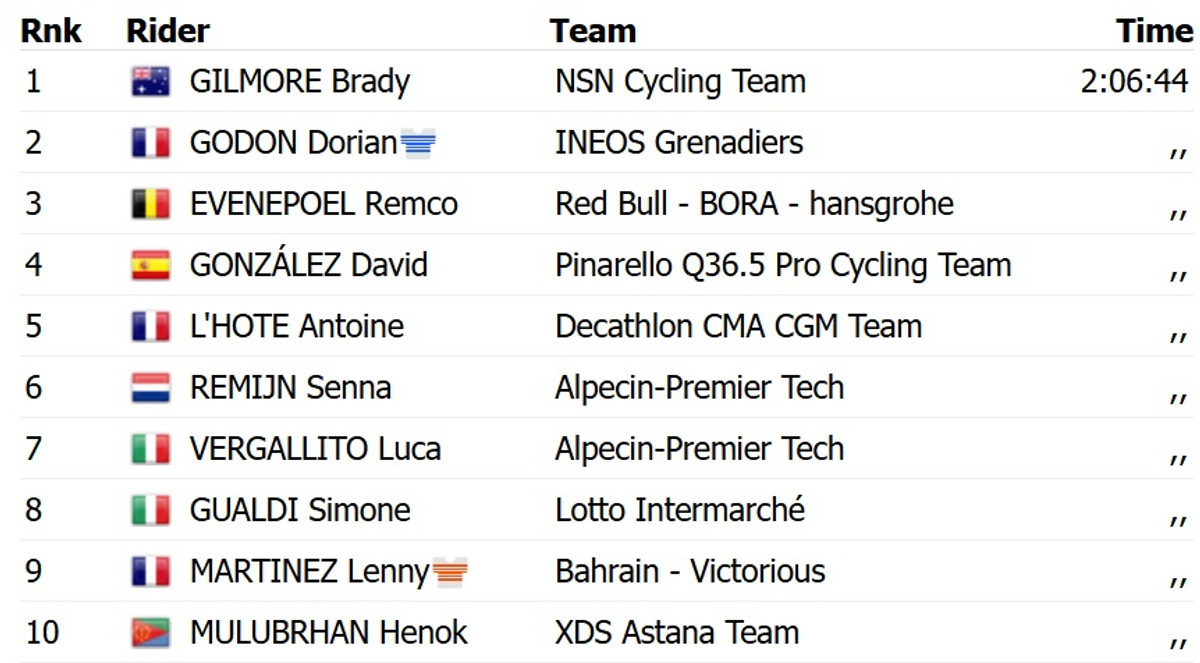Click the blue jersey icon after Godon
The image size is (1200, 663).
418,145
